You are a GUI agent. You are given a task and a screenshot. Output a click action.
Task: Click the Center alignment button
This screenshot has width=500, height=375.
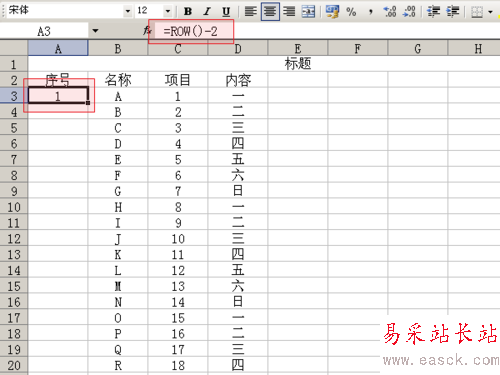pyautogui.click(x=270, y=12)
